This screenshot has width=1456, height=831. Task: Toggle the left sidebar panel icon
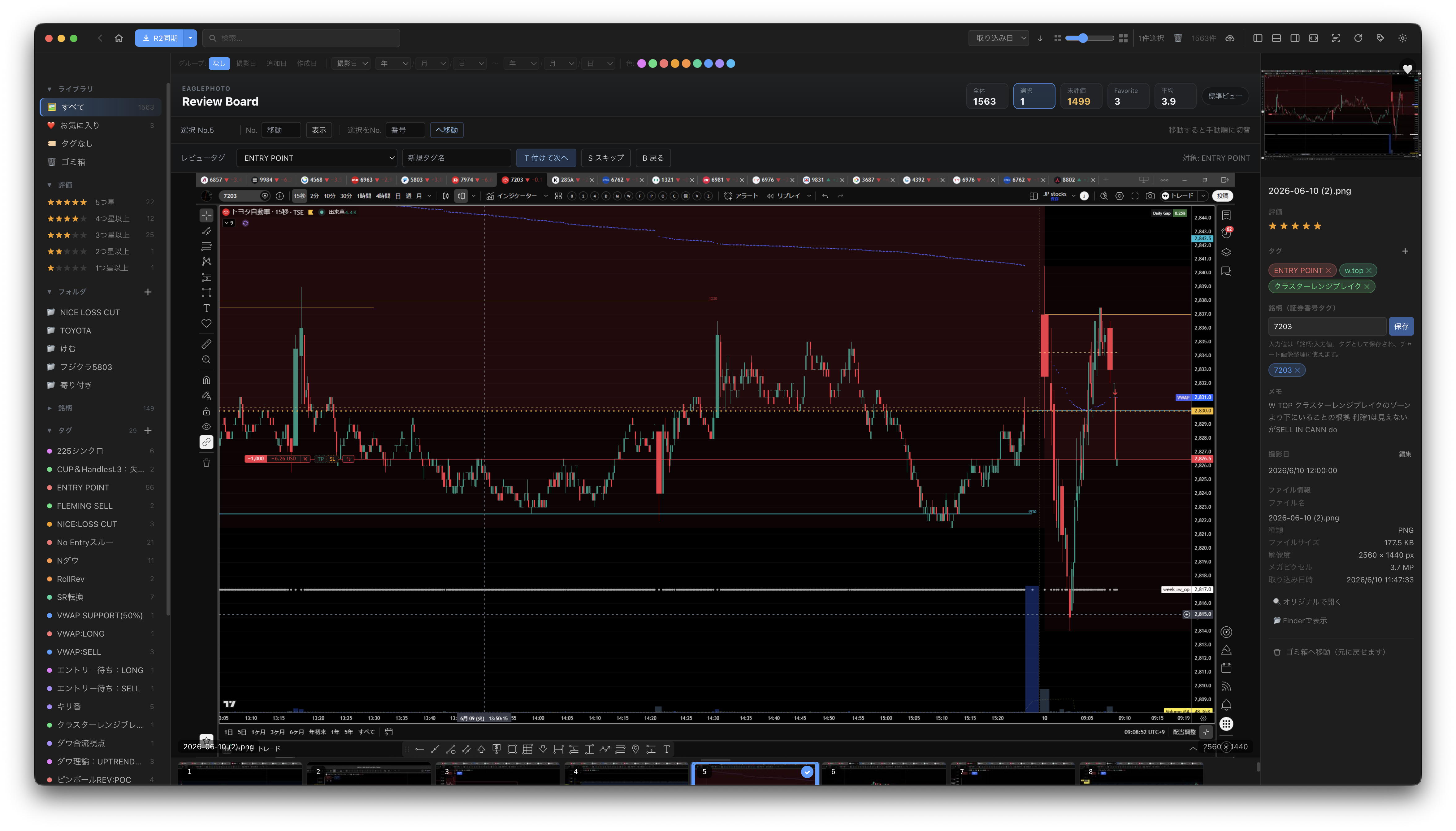point(1258,38)
